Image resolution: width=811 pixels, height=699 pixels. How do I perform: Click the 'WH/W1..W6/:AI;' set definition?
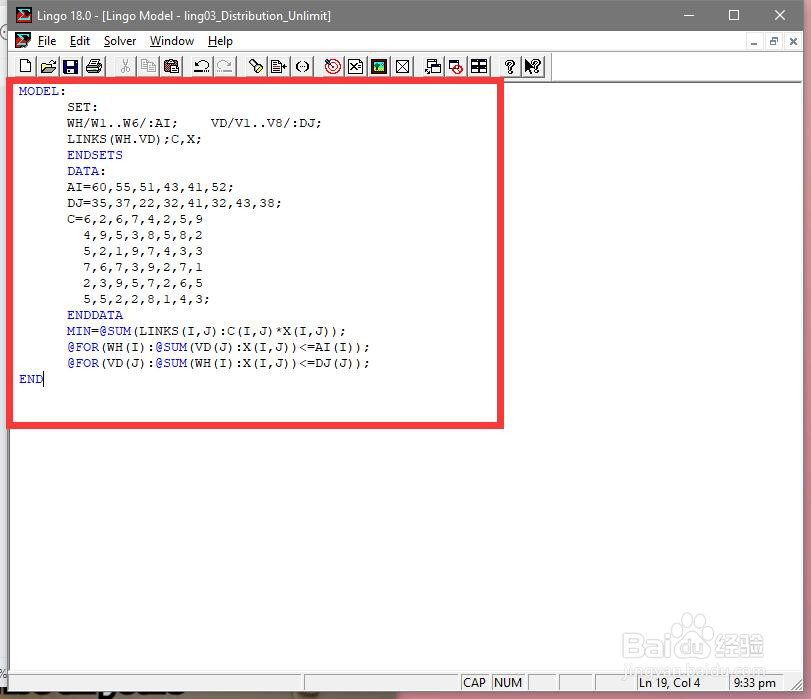[x=122, y=123]
